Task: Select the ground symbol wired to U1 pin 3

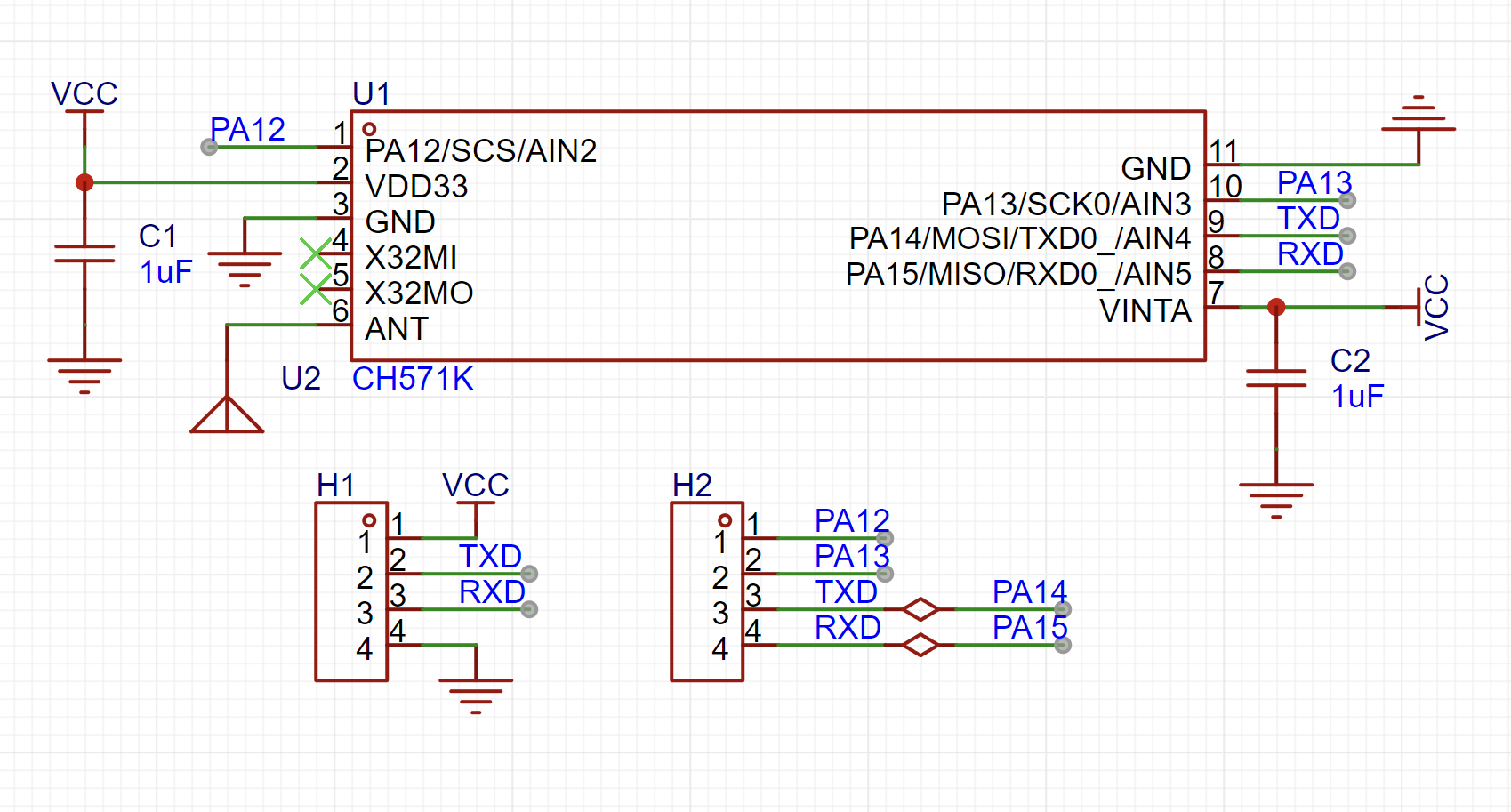Action: 245,269
